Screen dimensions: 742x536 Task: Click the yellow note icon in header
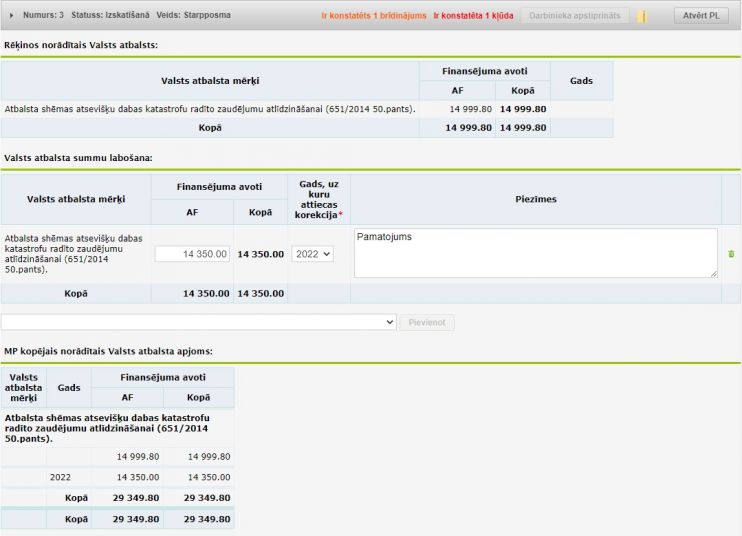click(x=642, y=16)
